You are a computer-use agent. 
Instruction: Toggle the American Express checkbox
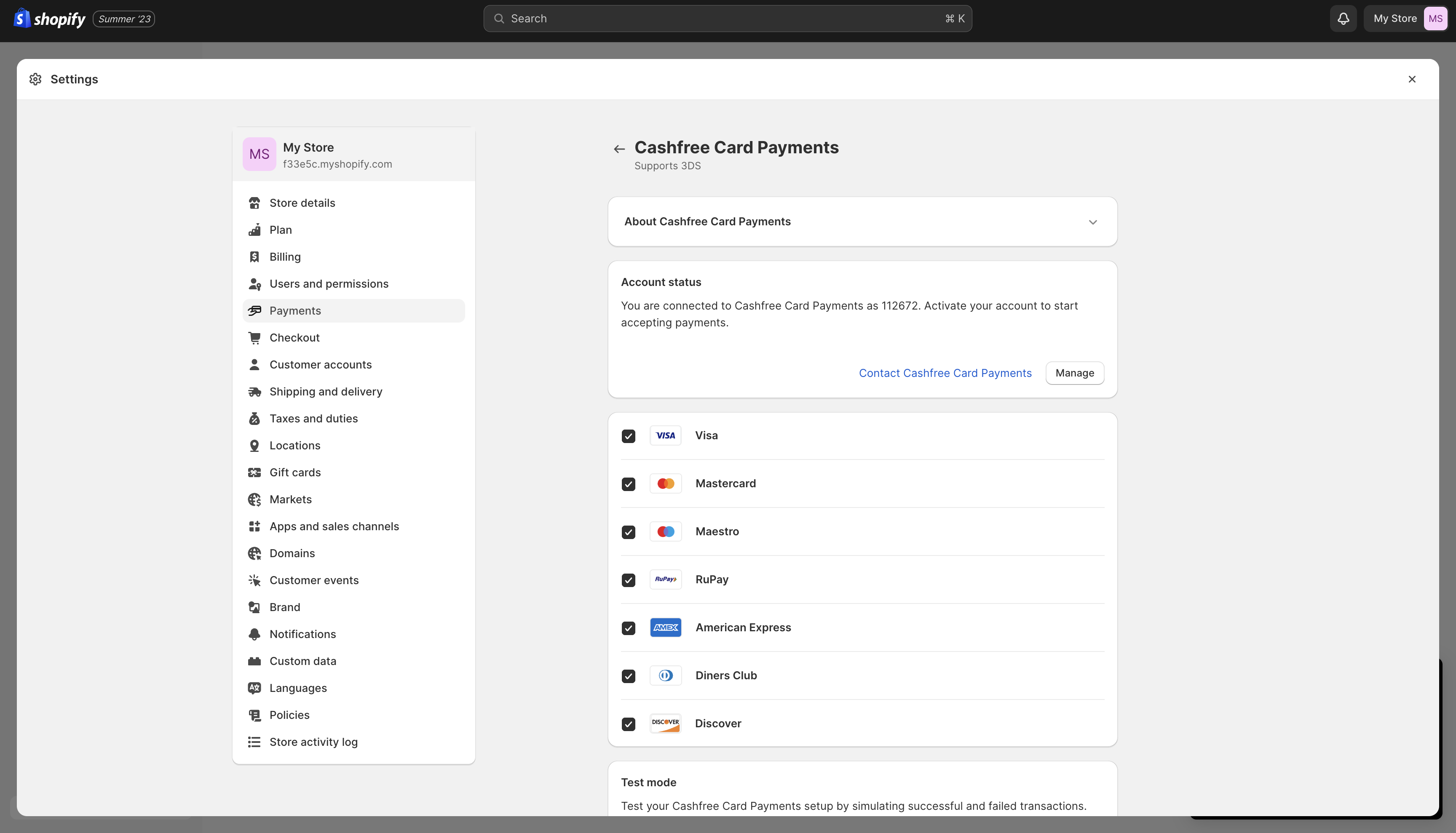[629, 628]
